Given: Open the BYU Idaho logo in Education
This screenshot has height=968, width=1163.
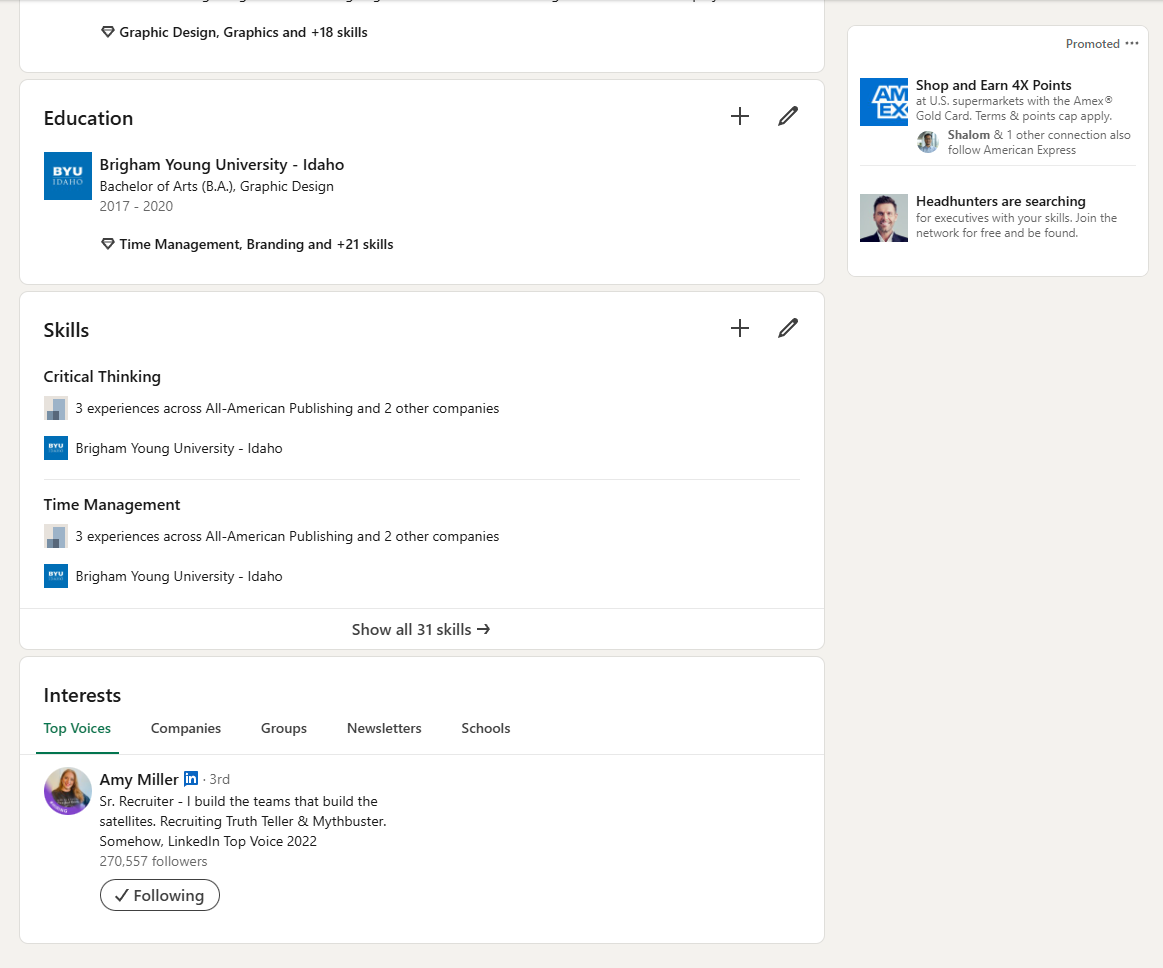Looking at the screenshot, I should [x=67, y=176].
